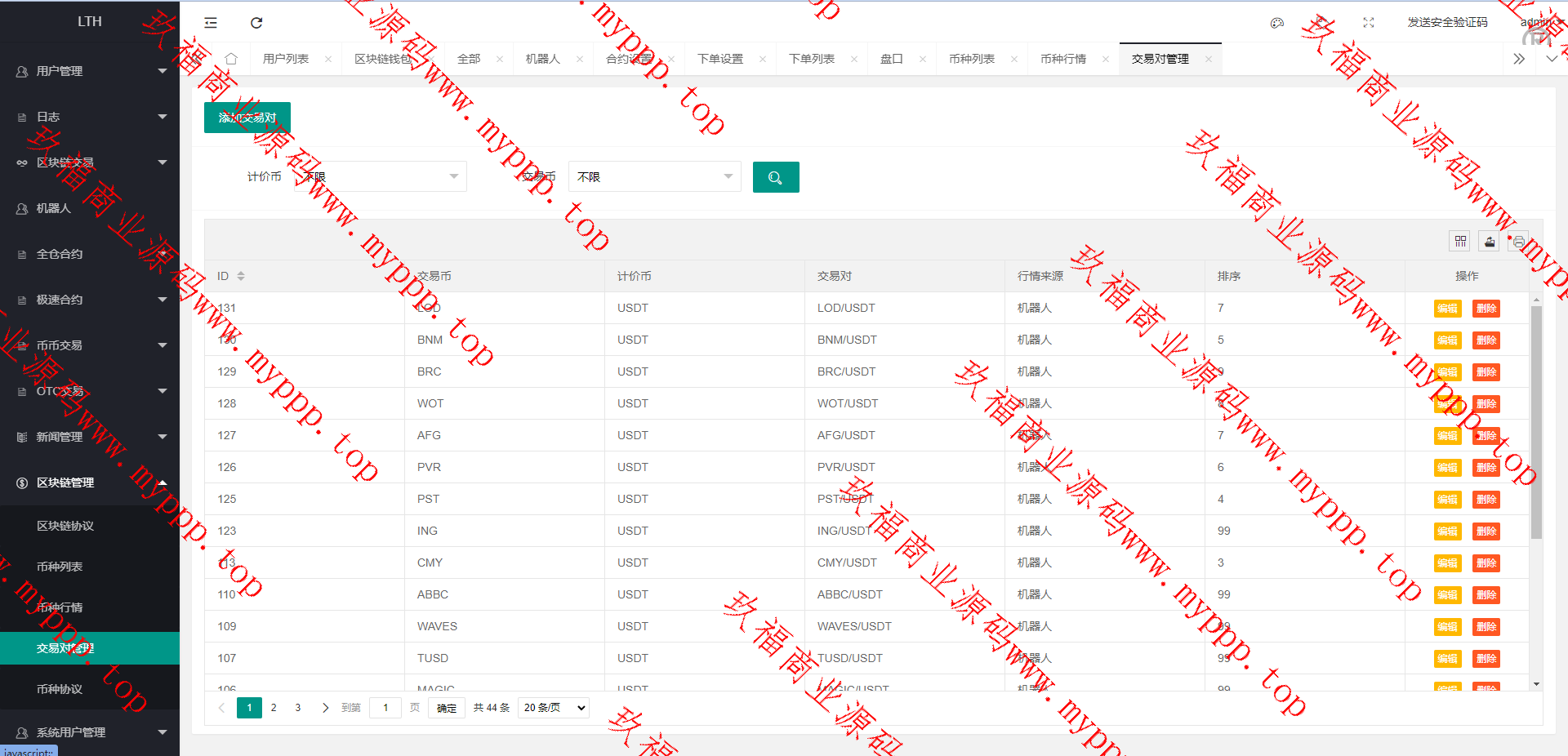1568x756 pixels.
Task: Expand the 用户管理 sidebar menu
Action: (x=90, y=71)
